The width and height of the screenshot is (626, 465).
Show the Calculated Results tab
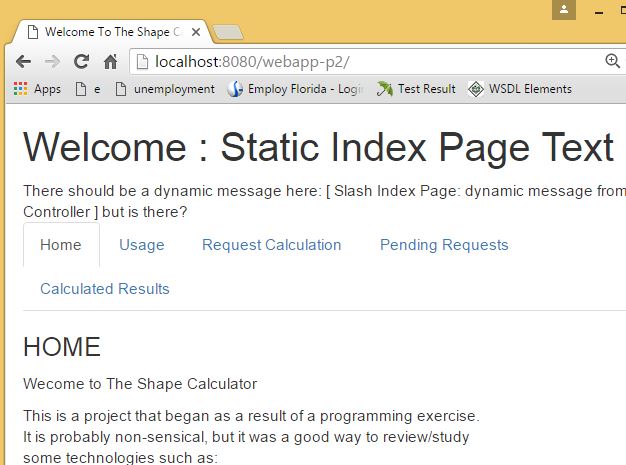pos(105,289)
